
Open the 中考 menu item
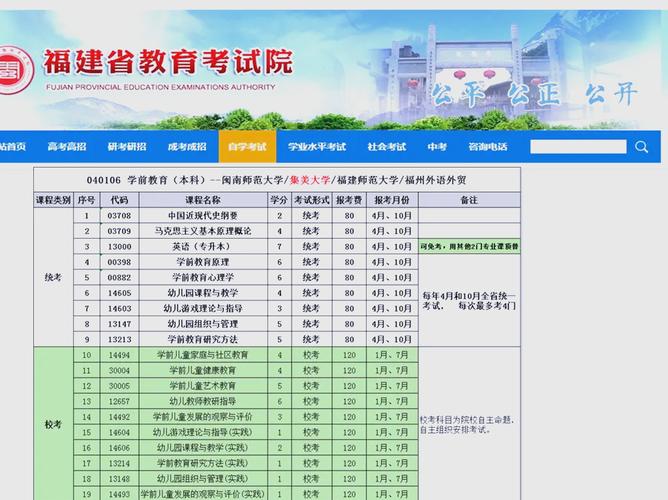click(437, 147)
